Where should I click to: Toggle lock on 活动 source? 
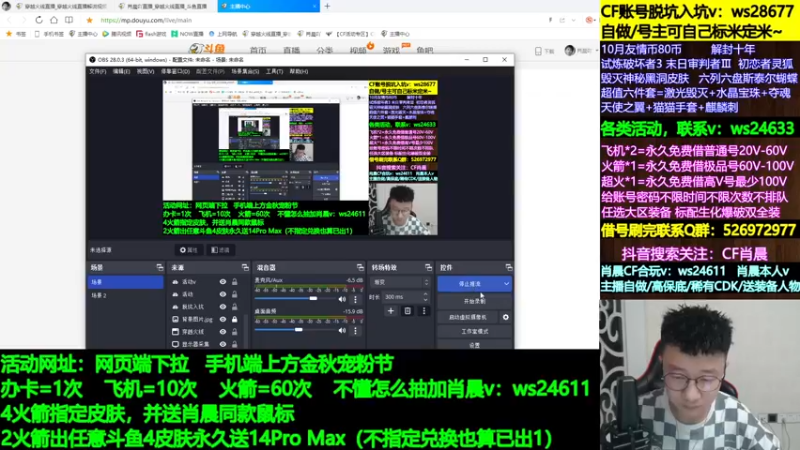(235, 294)
